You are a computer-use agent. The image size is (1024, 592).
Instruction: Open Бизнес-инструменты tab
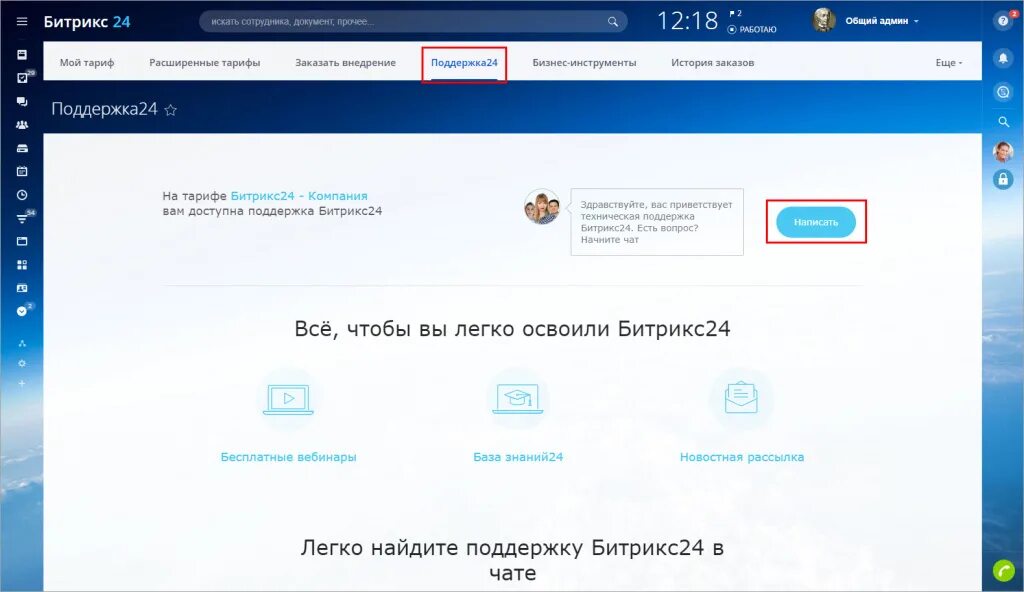(x=584, y=63)
